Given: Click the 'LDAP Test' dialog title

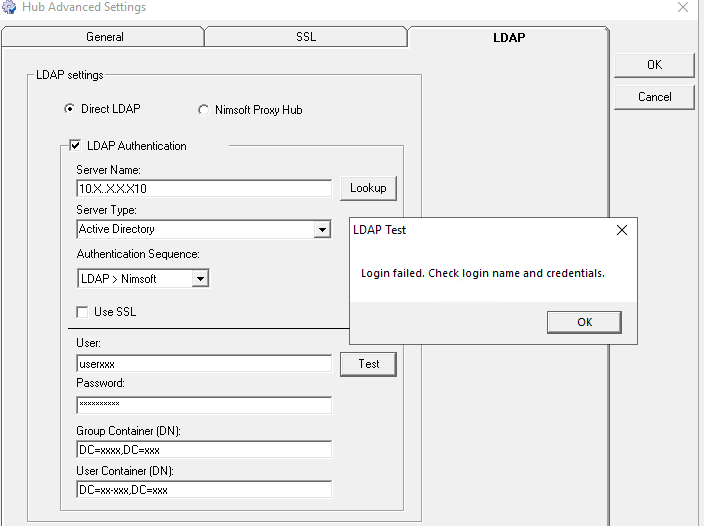Looking at the screenshot, I should [379, 230].
